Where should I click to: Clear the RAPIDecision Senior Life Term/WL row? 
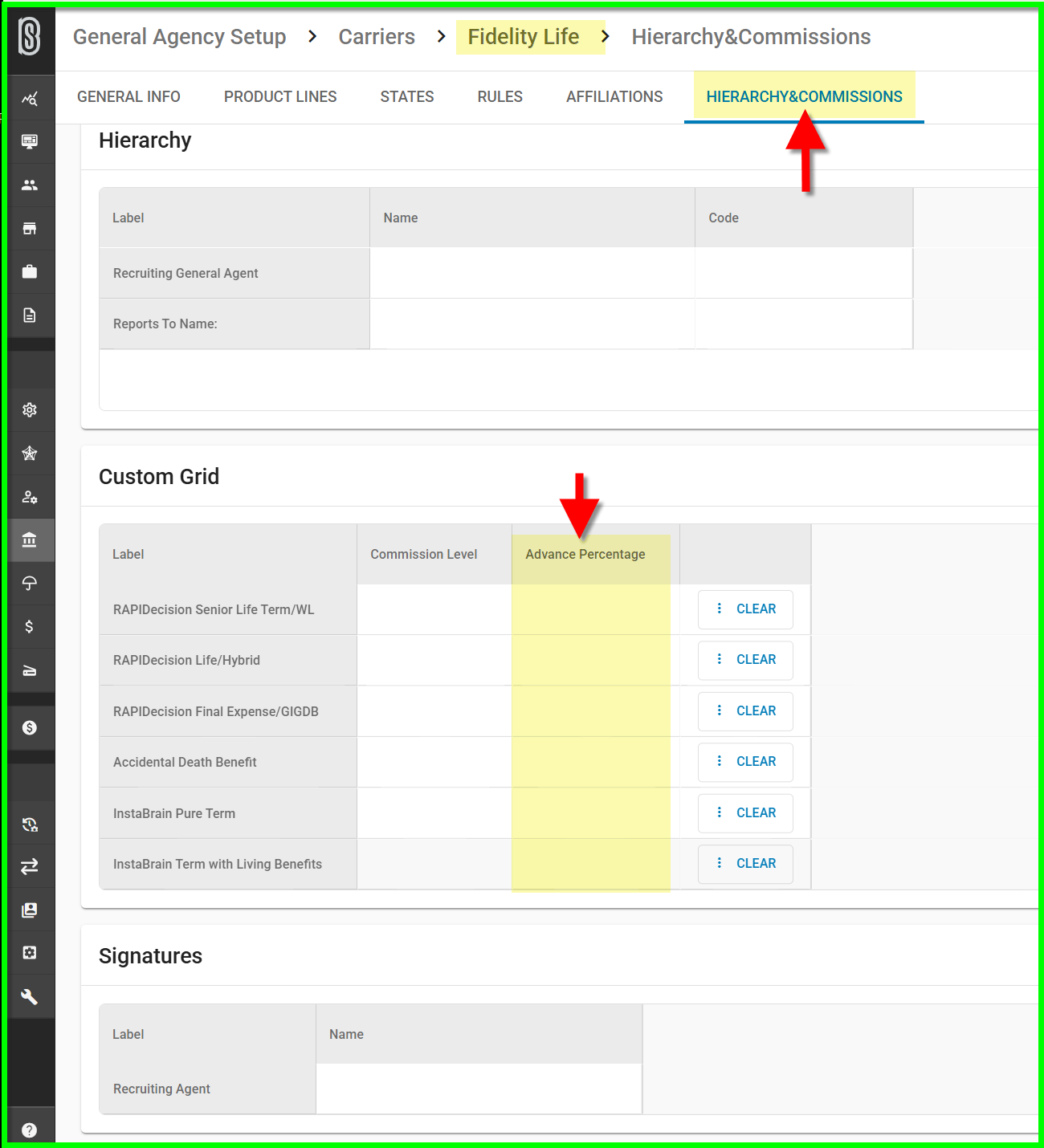756,609
